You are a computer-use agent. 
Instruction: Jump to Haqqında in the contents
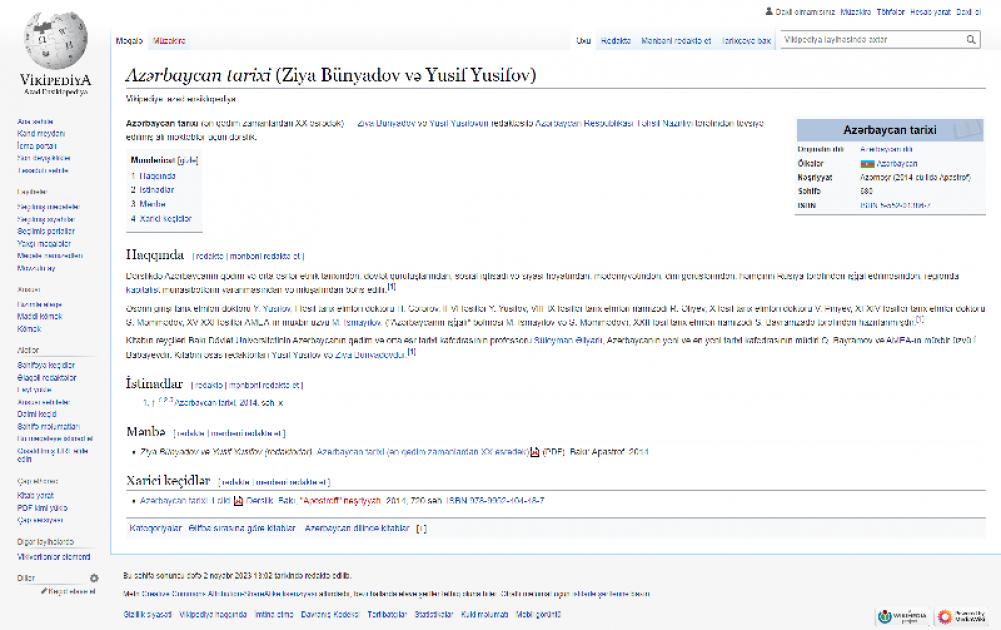[x=156, y=176]
